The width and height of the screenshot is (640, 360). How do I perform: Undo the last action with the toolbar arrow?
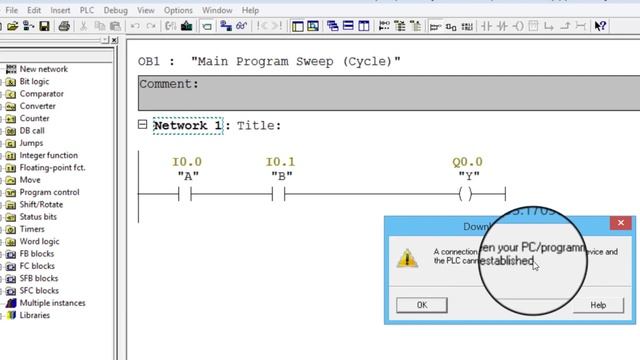click(x=135, y=27)
